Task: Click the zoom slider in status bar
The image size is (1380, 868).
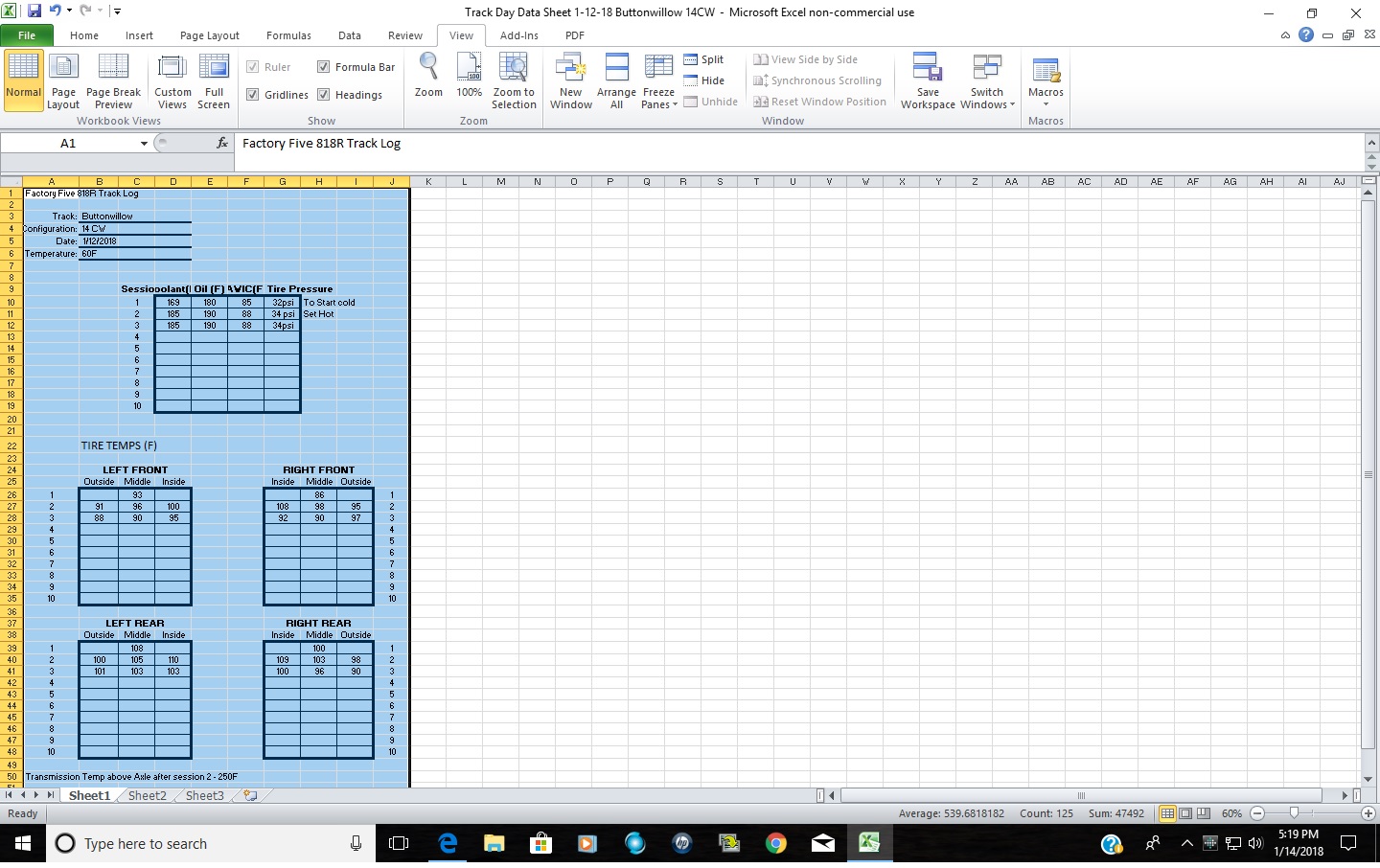Action: (x=1294, y=813)
